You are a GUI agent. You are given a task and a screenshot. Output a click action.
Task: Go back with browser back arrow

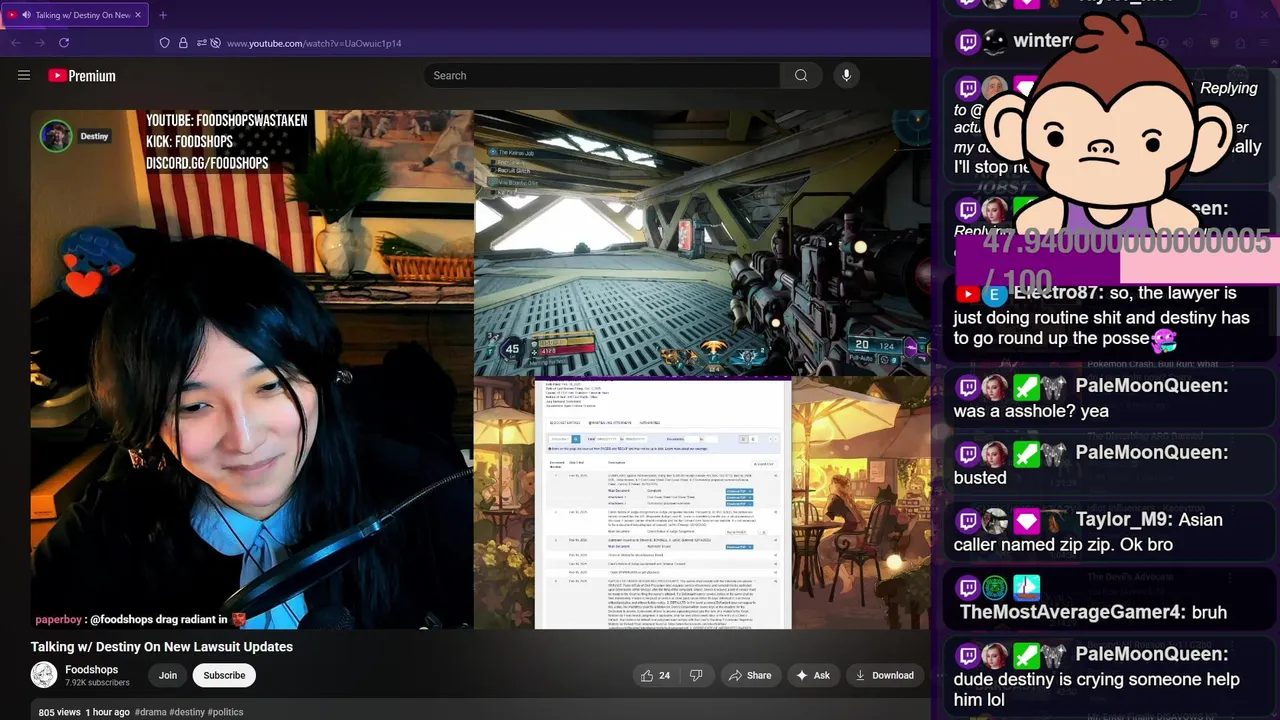pos(16,43)
